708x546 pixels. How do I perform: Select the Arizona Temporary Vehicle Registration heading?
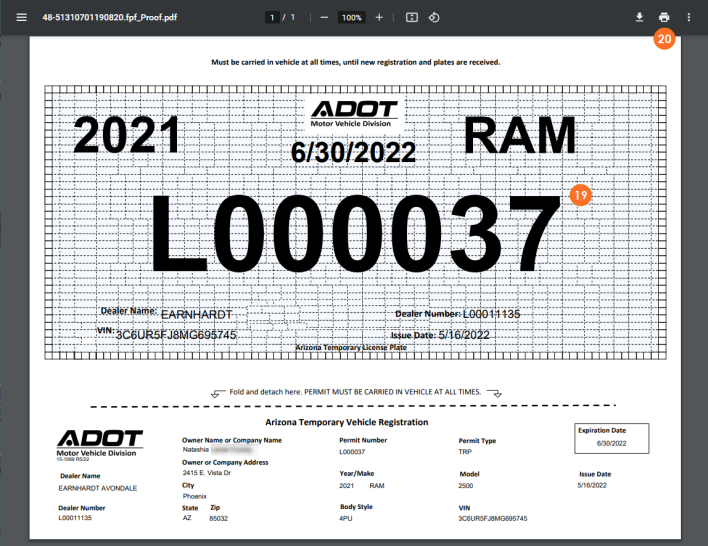point(347,422)
